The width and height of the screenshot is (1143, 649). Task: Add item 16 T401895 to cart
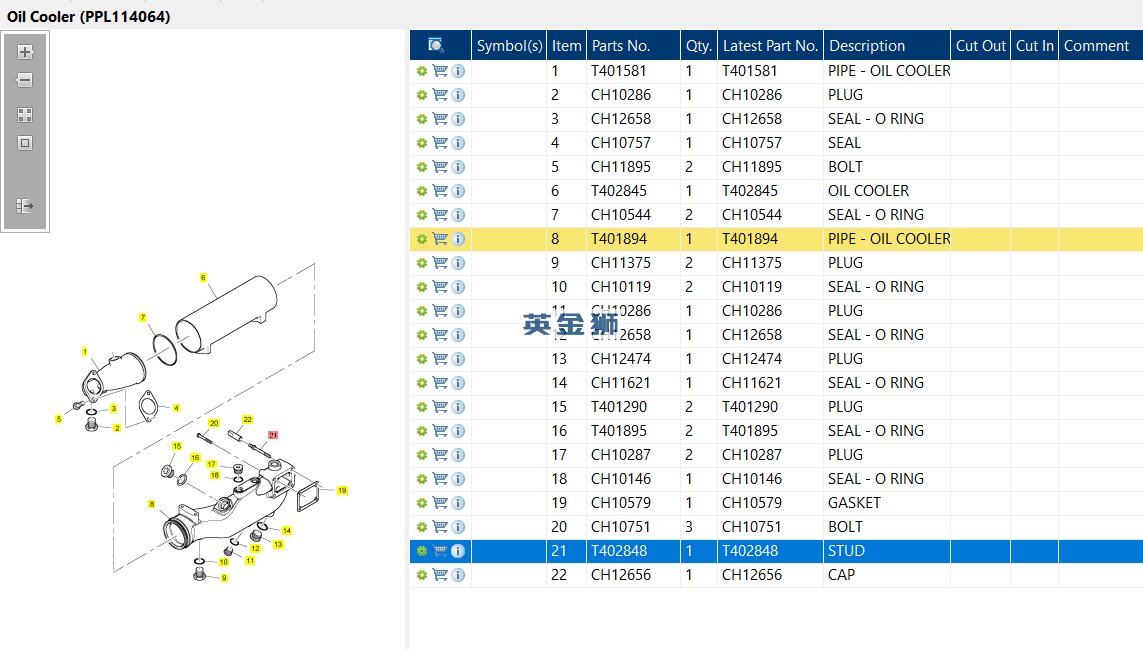pos(440,431)
